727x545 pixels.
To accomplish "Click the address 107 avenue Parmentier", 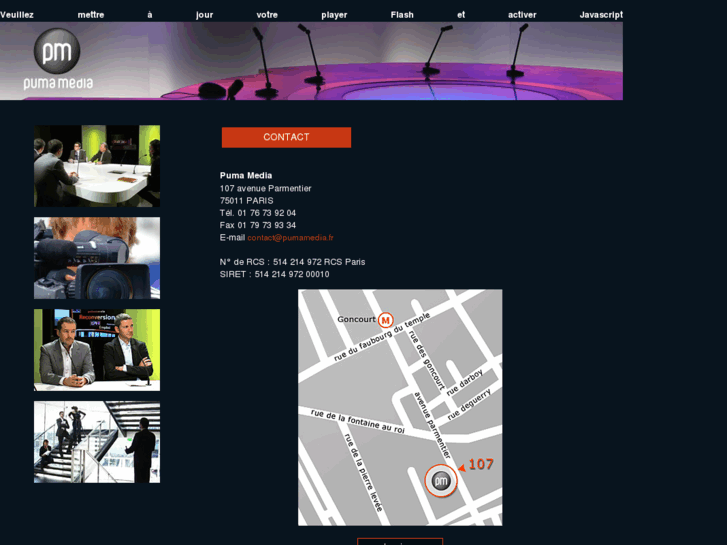I will [265, 188].
